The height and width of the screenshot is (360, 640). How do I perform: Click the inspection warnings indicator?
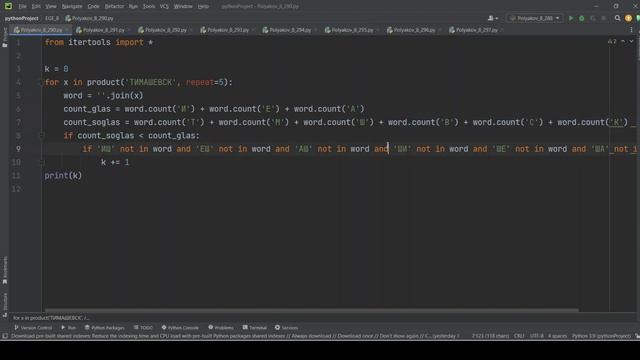612,42
